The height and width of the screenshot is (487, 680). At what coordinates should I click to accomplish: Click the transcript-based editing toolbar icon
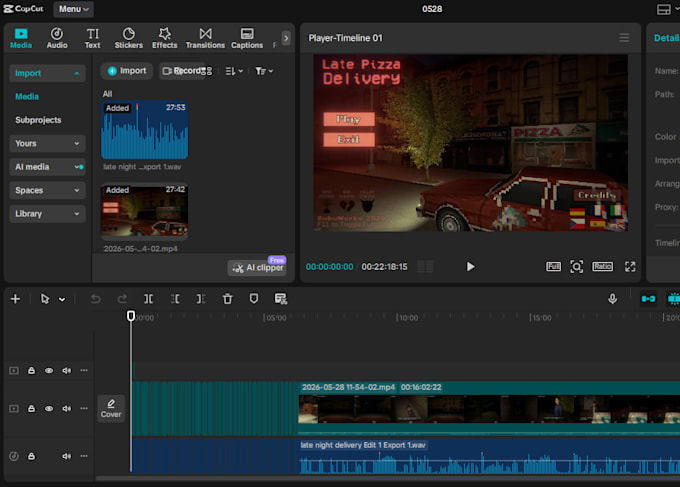[x=281, y=299]
